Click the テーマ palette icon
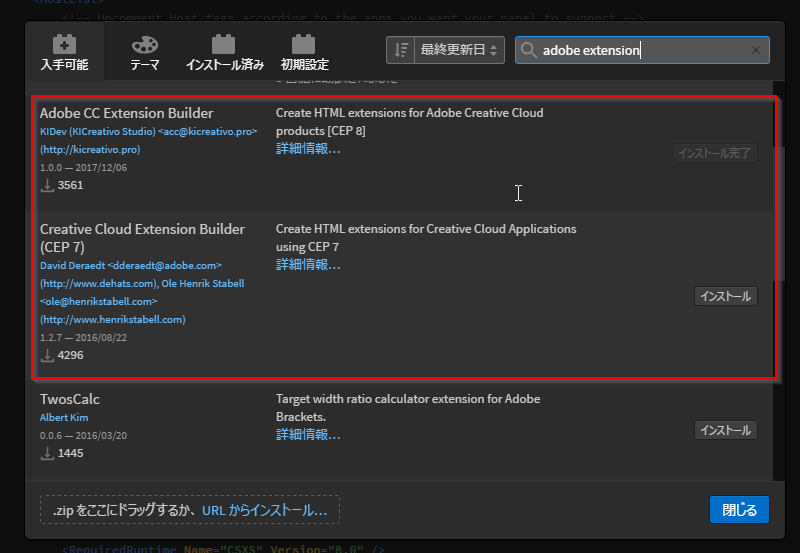The image size is (800, 553). coord(145,44)
